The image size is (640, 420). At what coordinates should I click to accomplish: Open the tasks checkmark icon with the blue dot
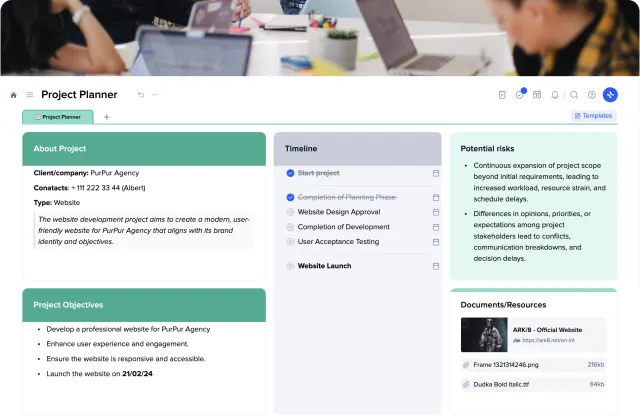(x=520, y=94)
